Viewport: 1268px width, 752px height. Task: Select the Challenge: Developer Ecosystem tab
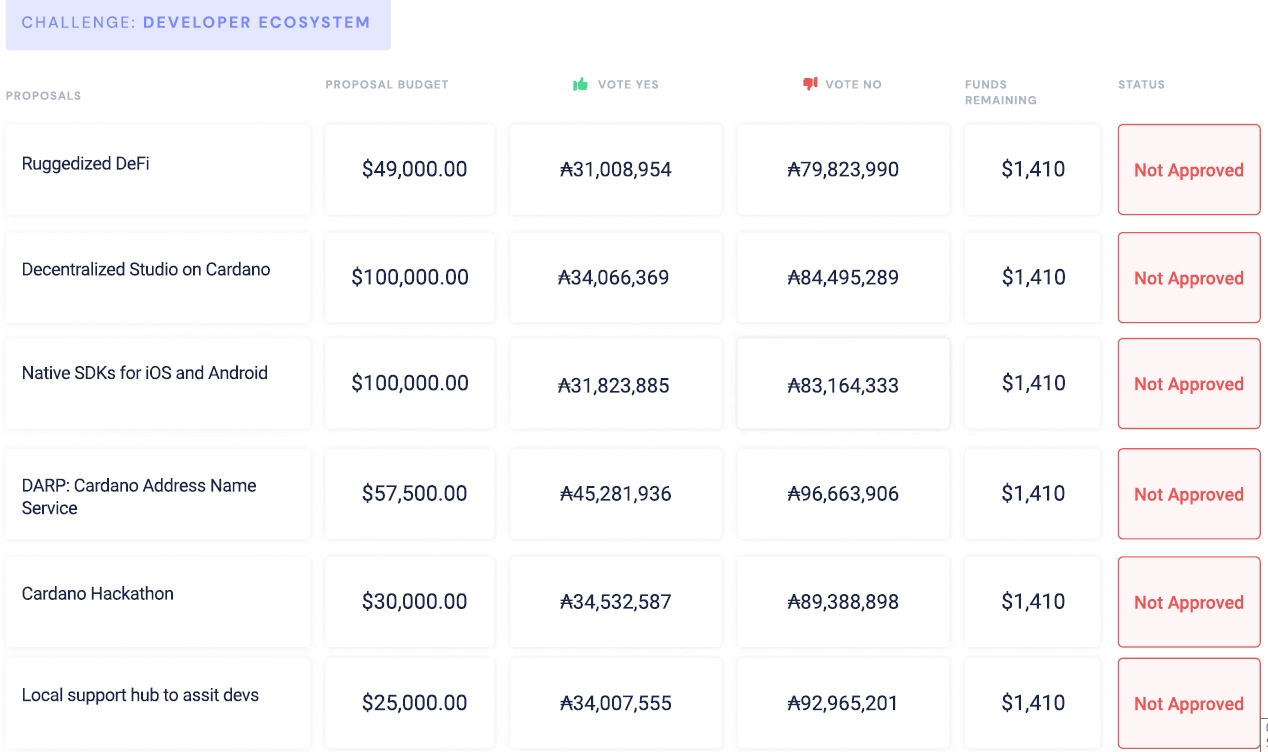[x=197, y=23]
